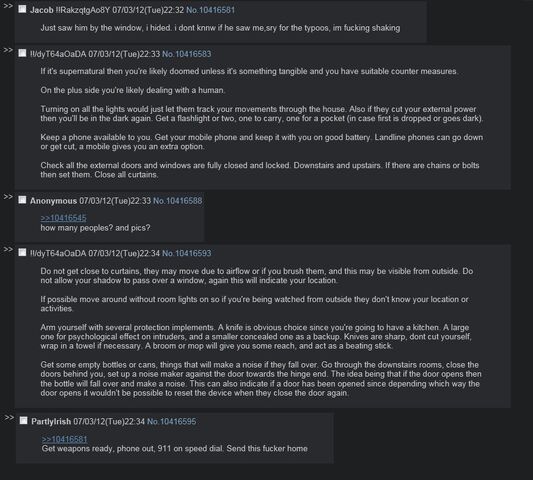Click the poster name PartlyIrish
Screen dimensions: 533x480
point(51,422)
